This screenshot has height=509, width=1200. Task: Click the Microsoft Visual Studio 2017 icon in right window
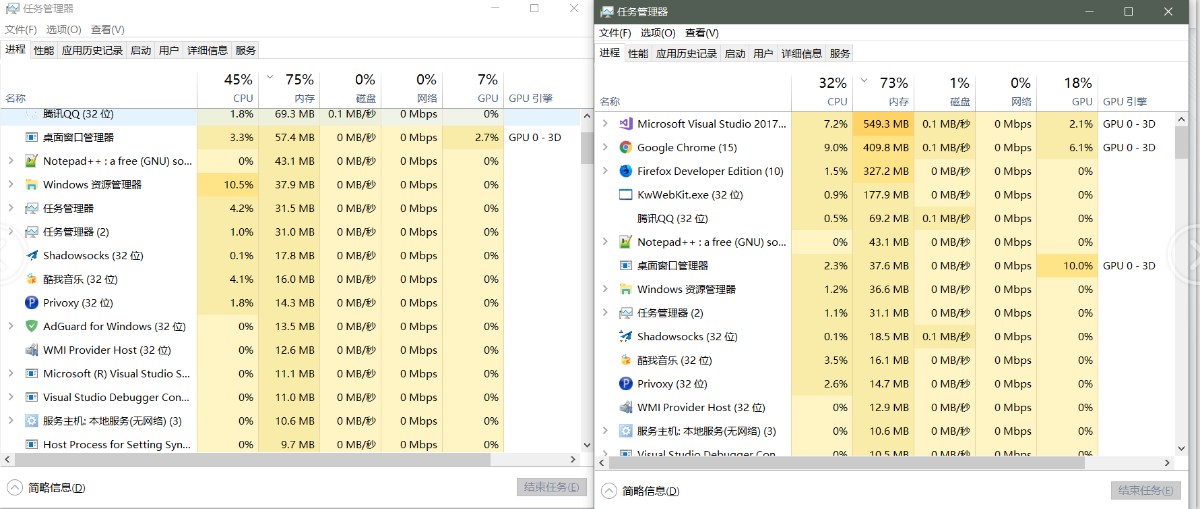626,124
